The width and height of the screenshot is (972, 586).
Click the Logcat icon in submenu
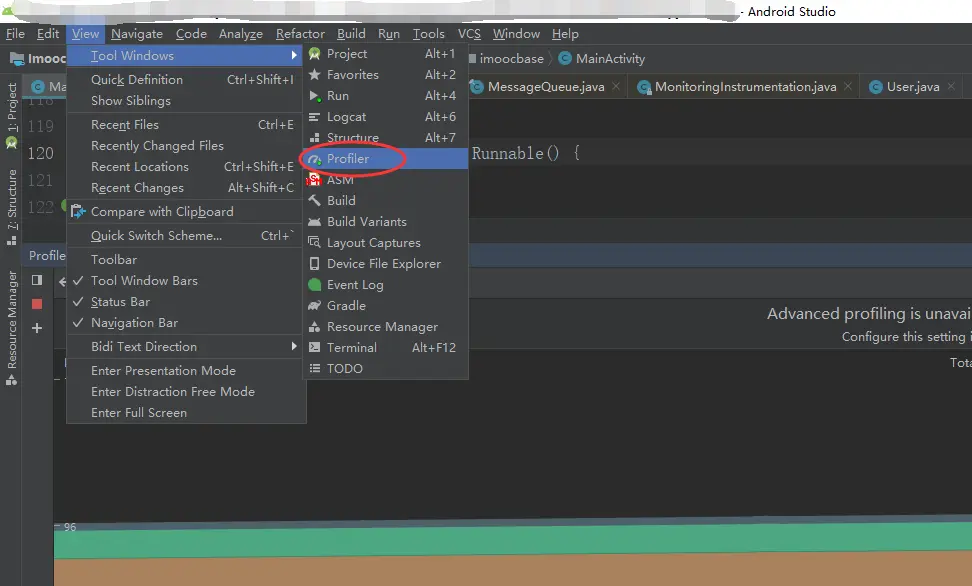pyautogui.click(x=314, y=117)
